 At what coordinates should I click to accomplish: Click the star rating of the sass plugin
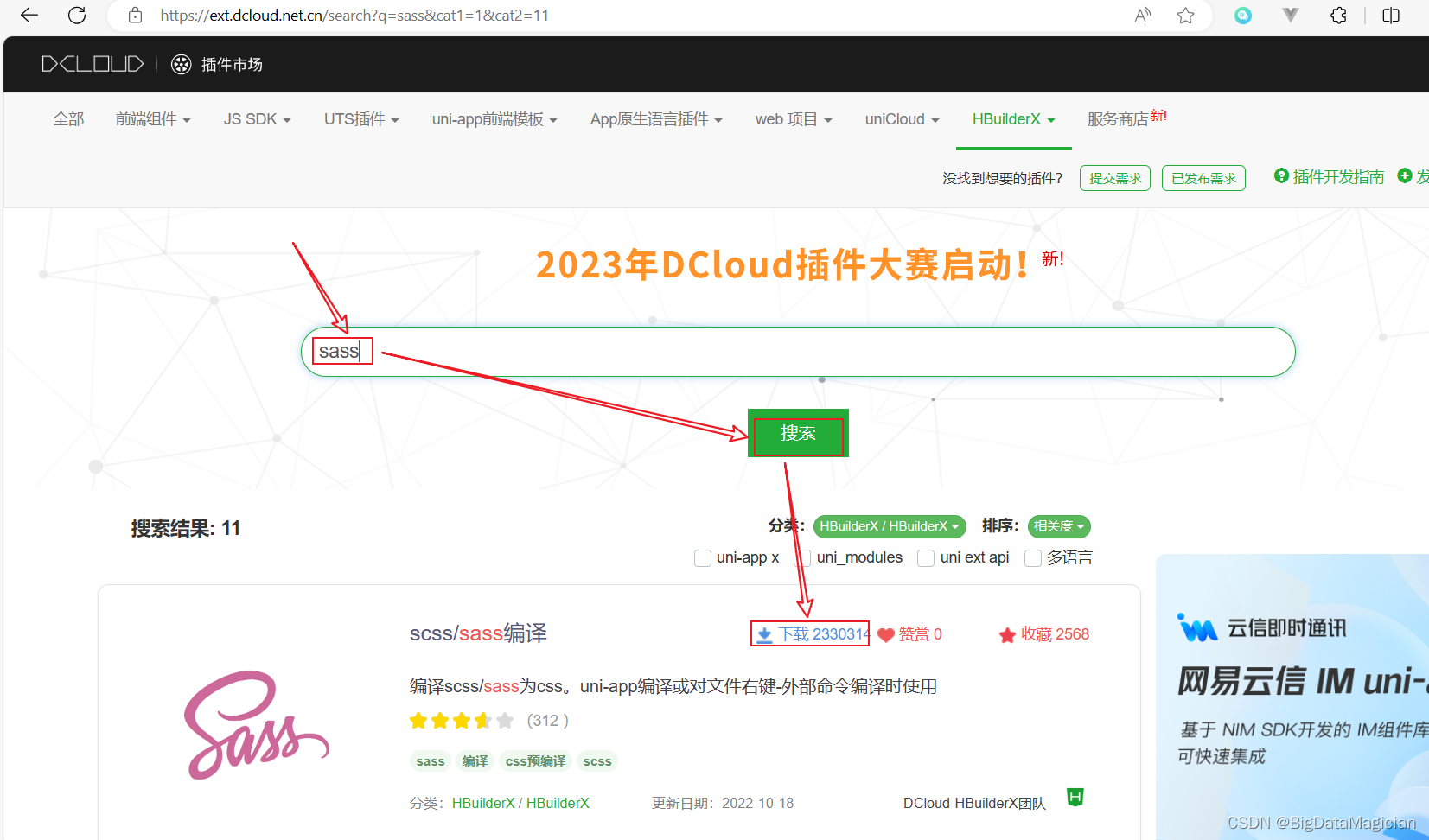point(462,721)
